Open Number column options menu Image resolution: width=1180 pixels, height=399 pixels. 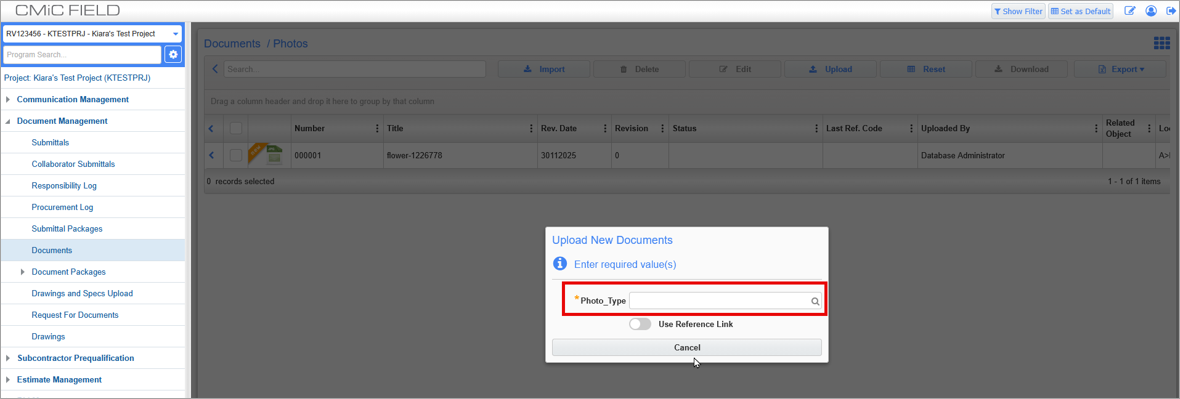coord(377,129)
